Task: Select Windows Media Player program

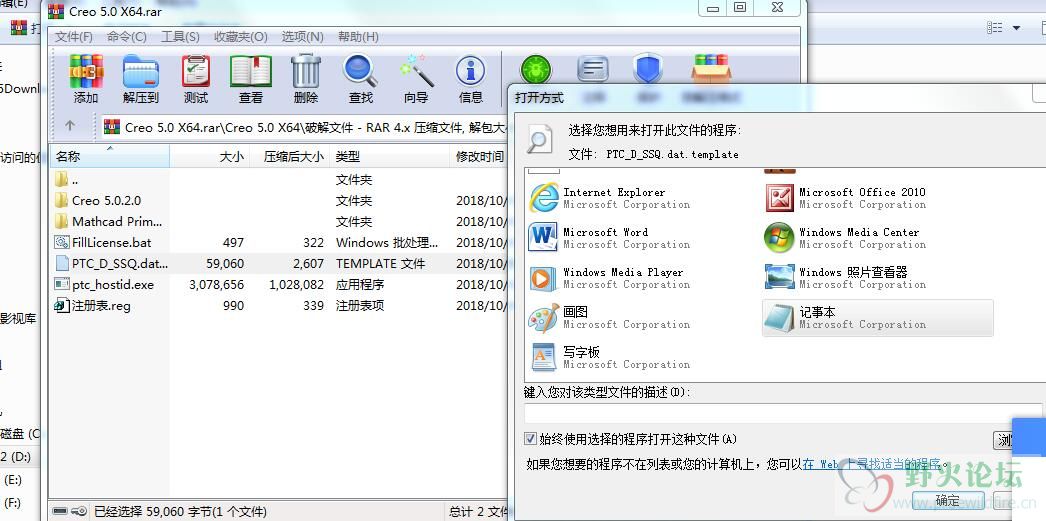Action: click(x=610, y=278)
